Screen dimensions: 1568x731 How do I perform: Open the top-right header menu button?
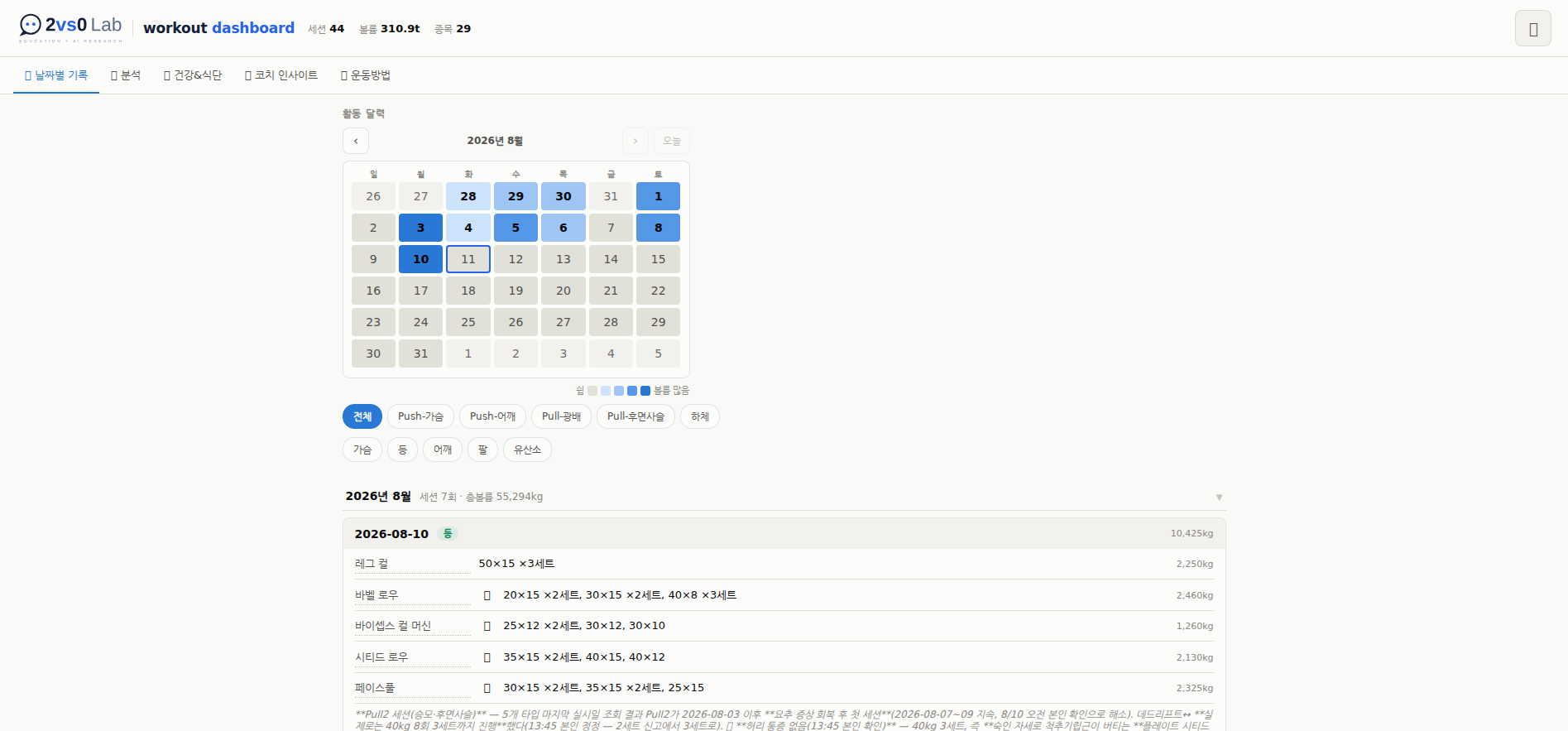[1532, 29]
